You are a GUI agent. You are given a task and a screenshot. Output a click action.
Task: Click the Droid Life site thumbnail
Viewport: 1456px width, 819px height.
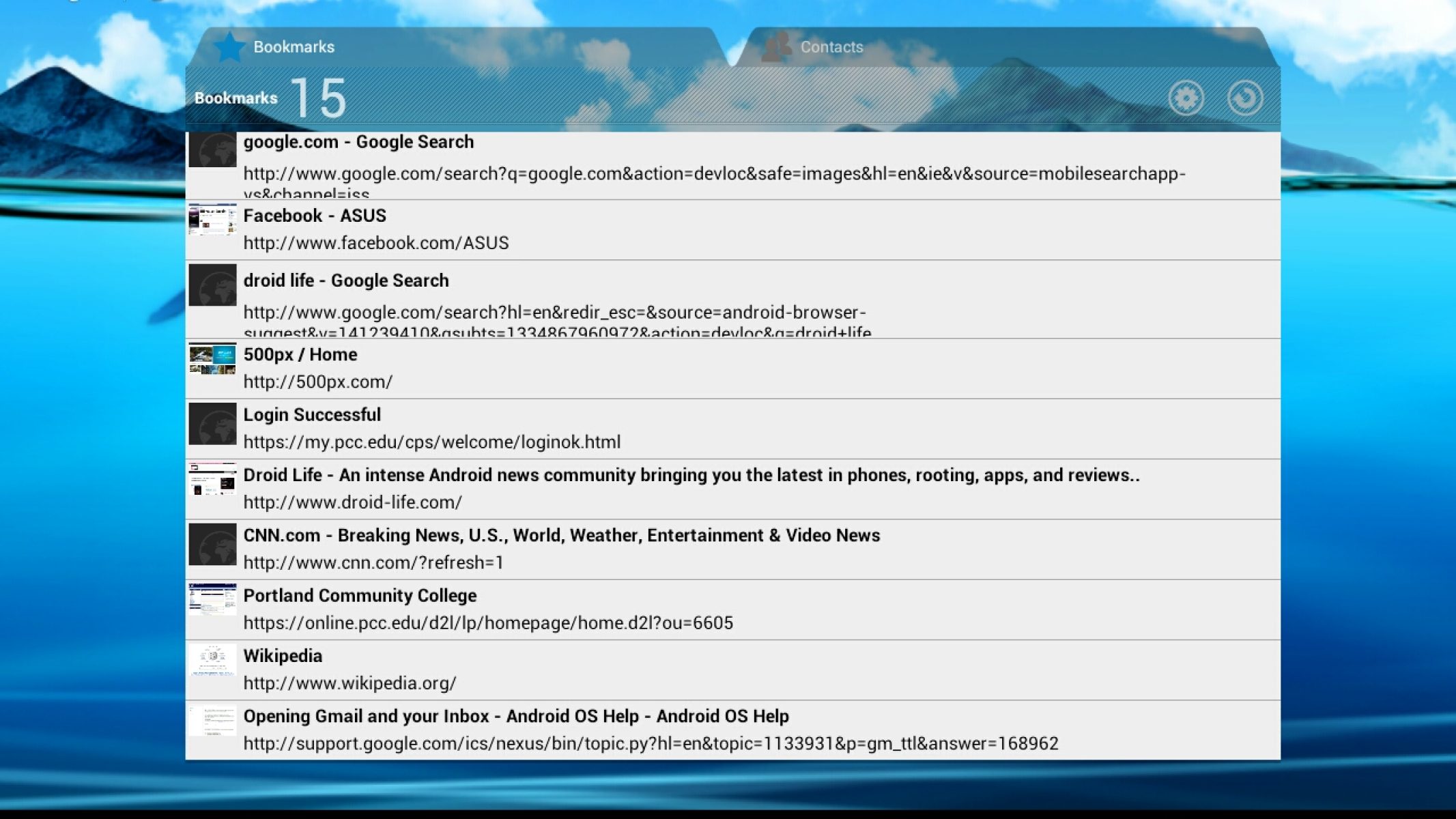pos(212,479)
